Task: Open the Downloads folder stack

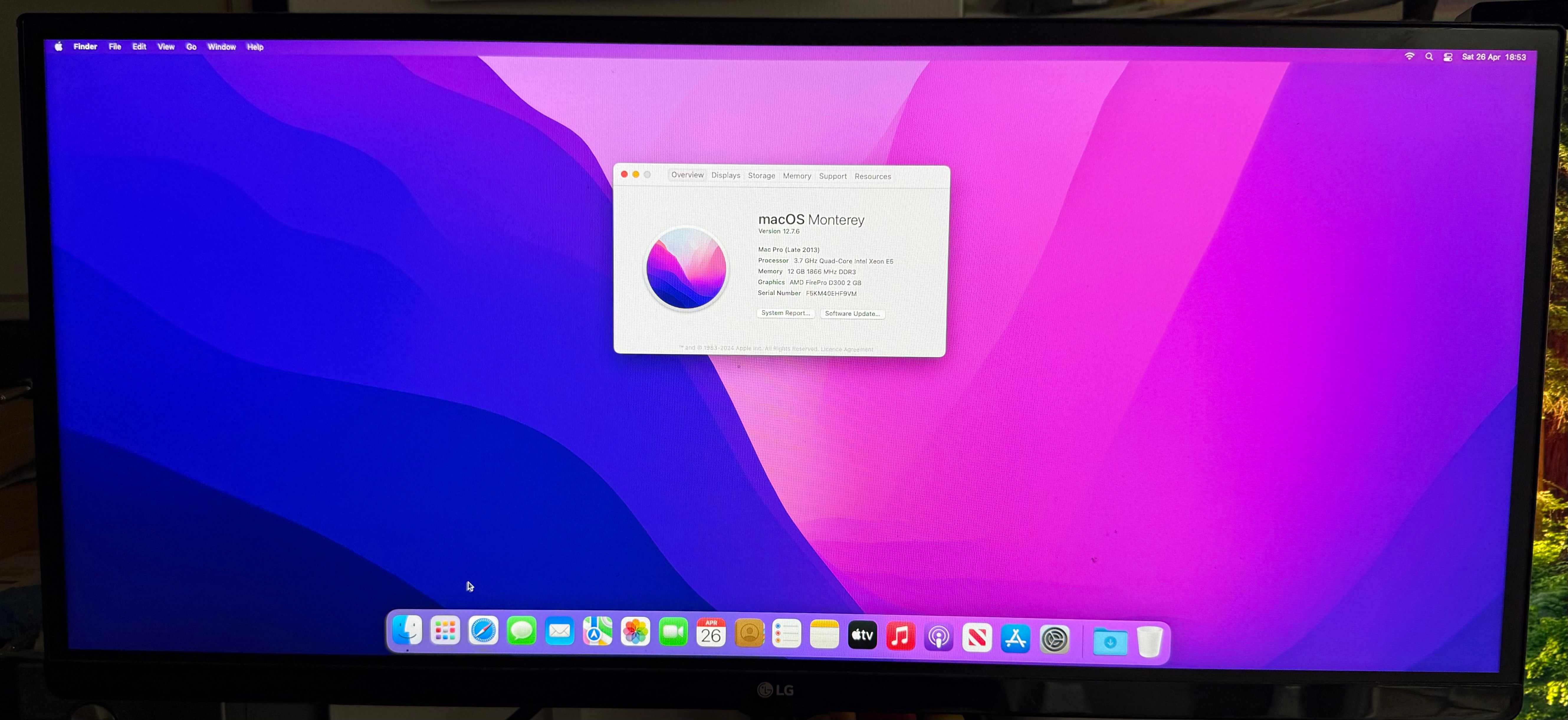Action: [1110, 642]
